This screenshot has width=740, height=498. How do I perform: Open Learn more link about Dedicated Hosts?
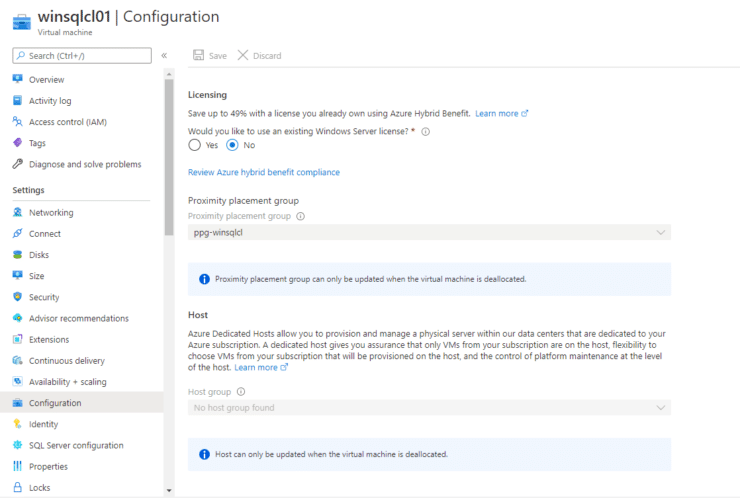pyautogui.click(x=261, y=367)
